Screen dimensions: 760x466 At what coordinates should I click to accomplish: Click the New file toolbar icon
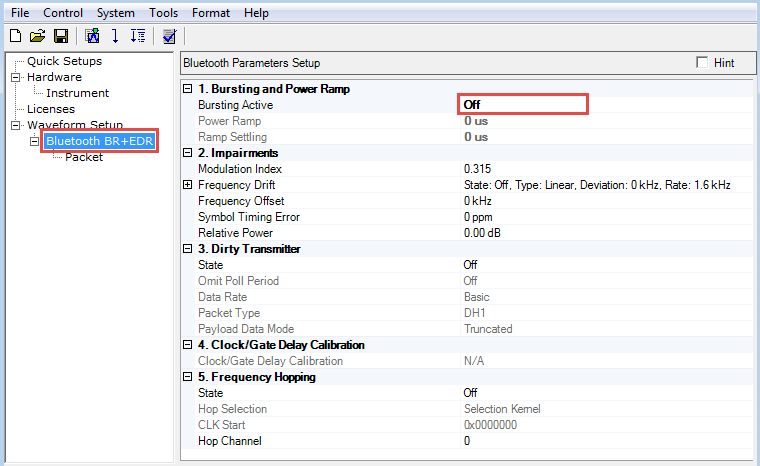(x=16, y=36)
